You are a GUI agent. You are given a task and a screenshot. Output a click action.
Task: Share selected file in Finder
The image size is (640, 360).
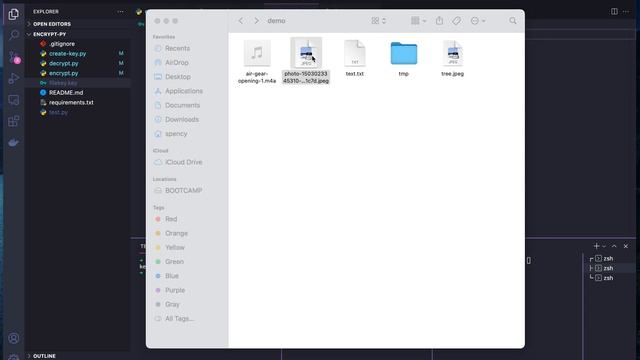439,20
